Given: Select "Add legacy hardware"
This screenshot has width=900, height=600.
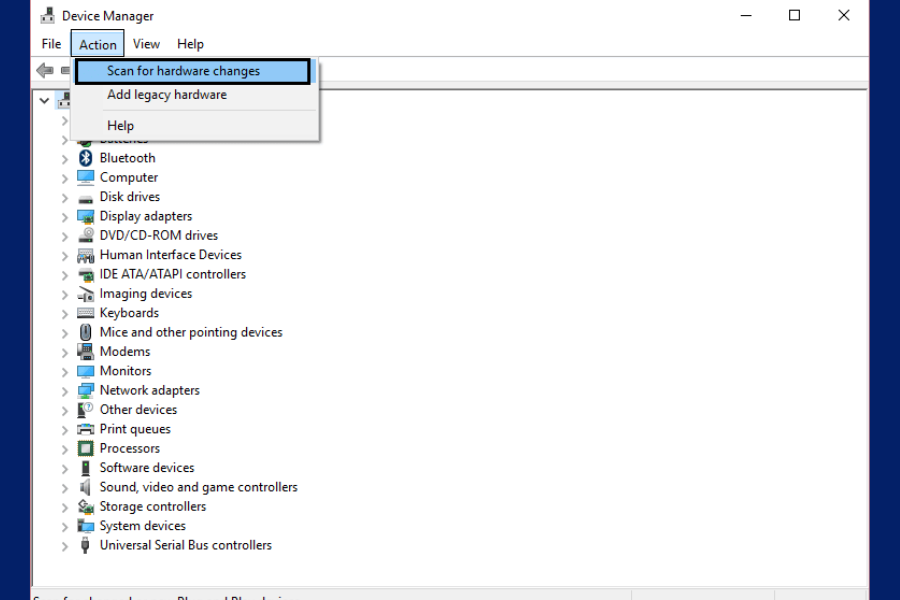Looking at the screenshot, I should pyautogui.click(x=166, y=94).
